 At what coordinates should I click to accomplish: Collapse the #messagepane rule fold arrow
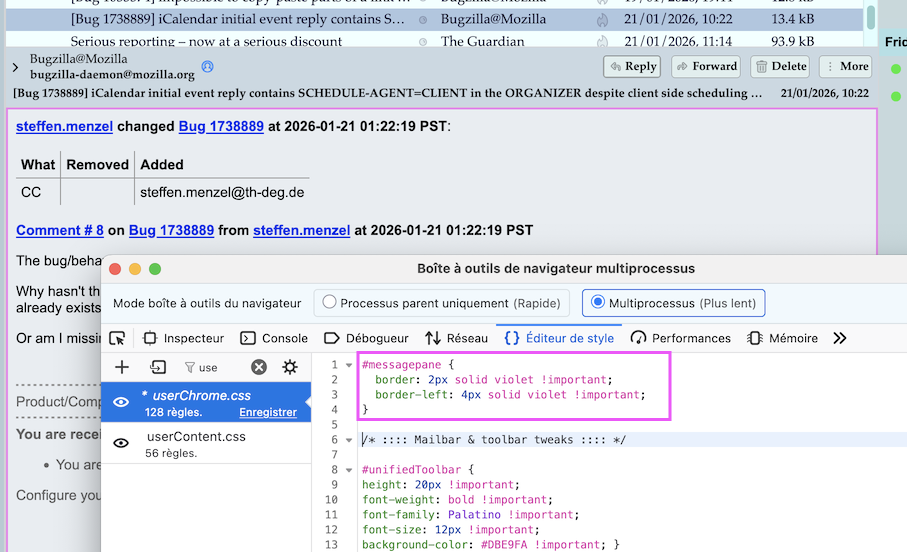tap(347, 365)
